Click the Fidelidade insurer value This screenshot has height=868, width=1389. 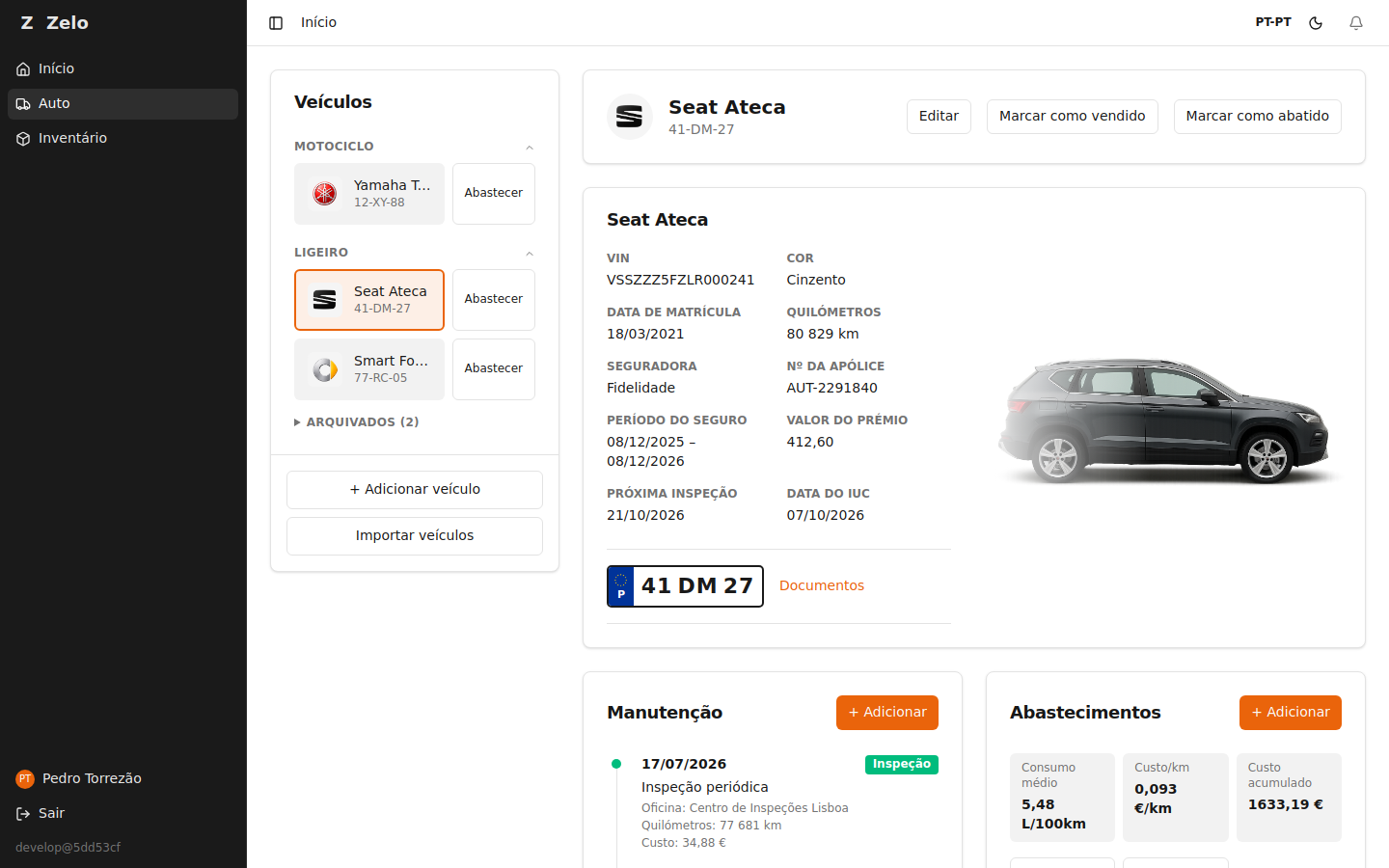[641, 389]
